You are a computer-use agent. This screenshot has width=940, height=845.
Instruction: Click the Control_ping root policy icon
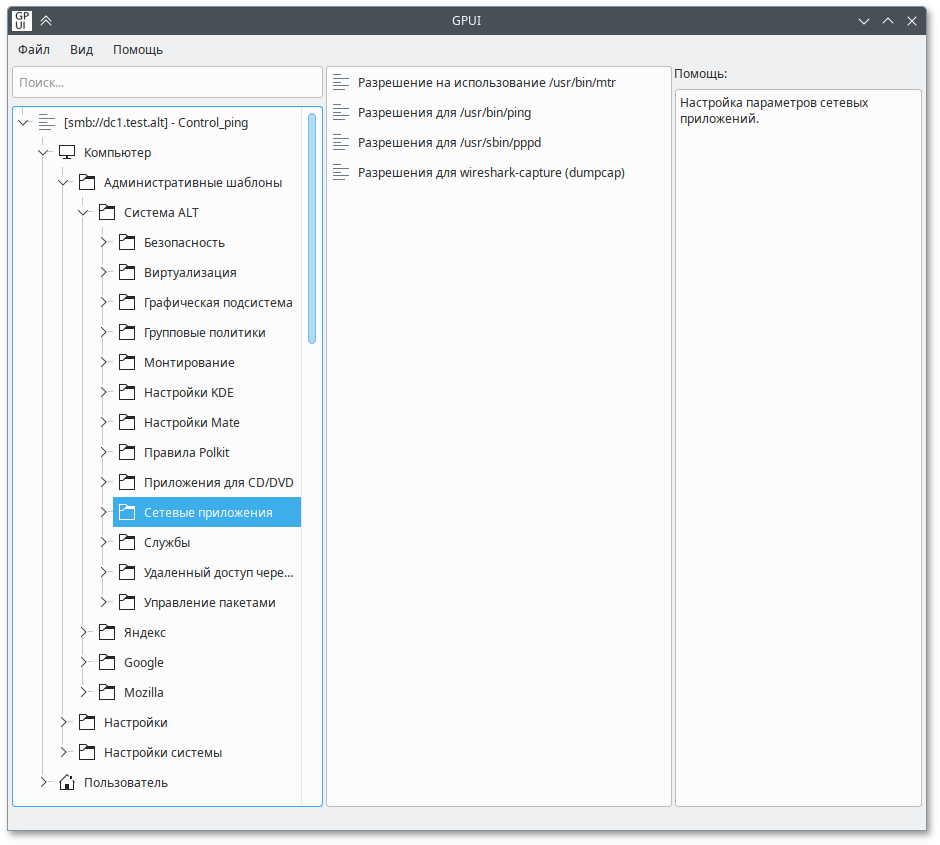(46, 122)
